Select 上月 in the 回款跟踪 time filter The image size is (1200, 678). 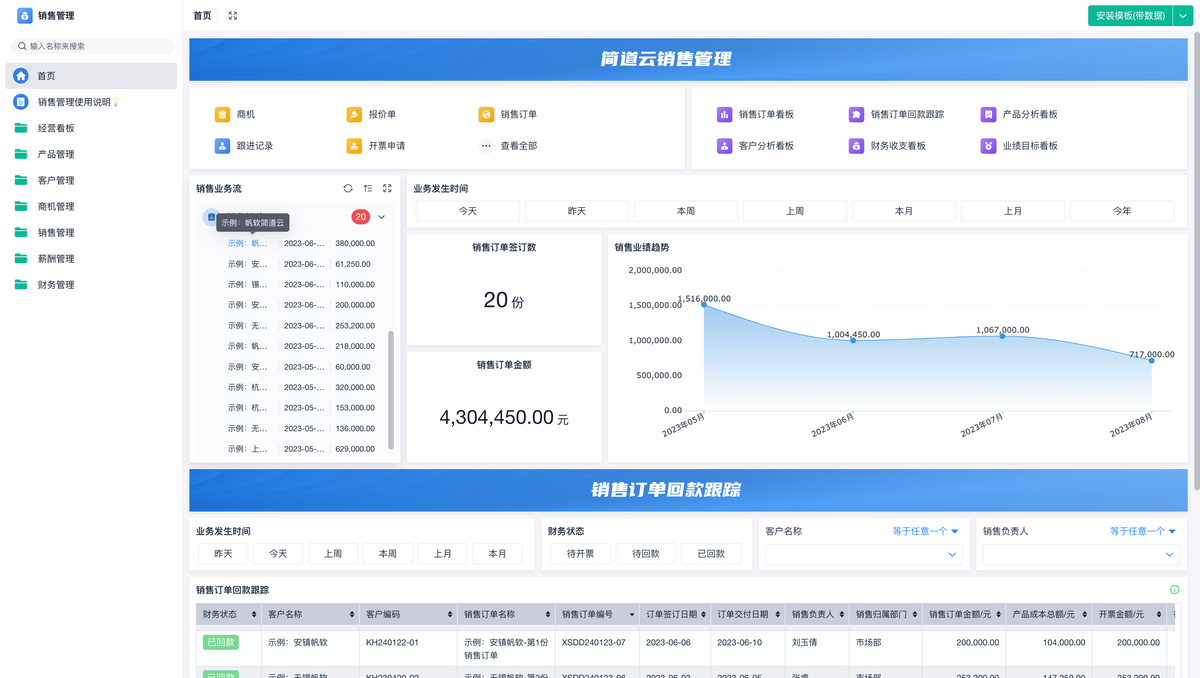tap(442, 553)
